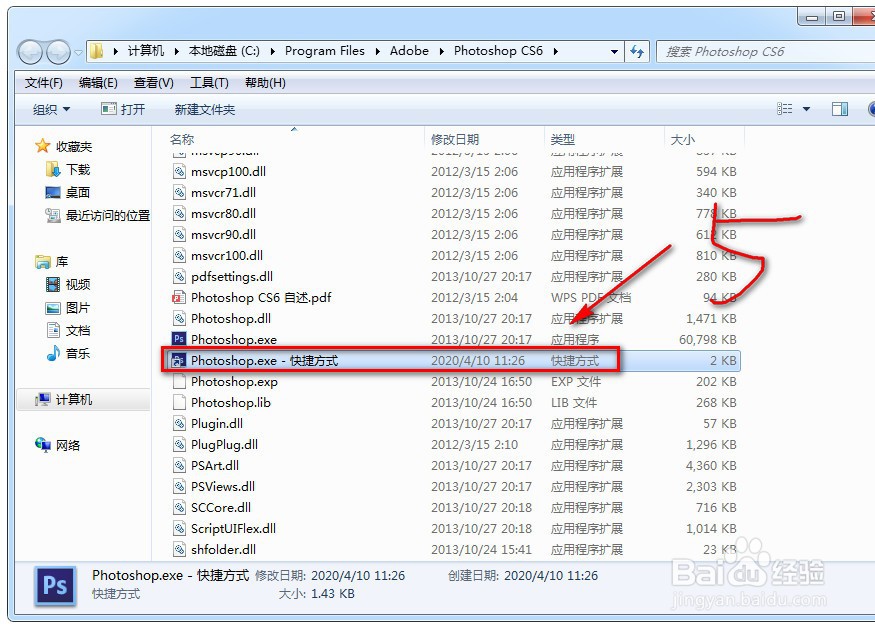Select the msvcr90.dll file icon
This screenshot has width=875, height=630.
[179, 234]
